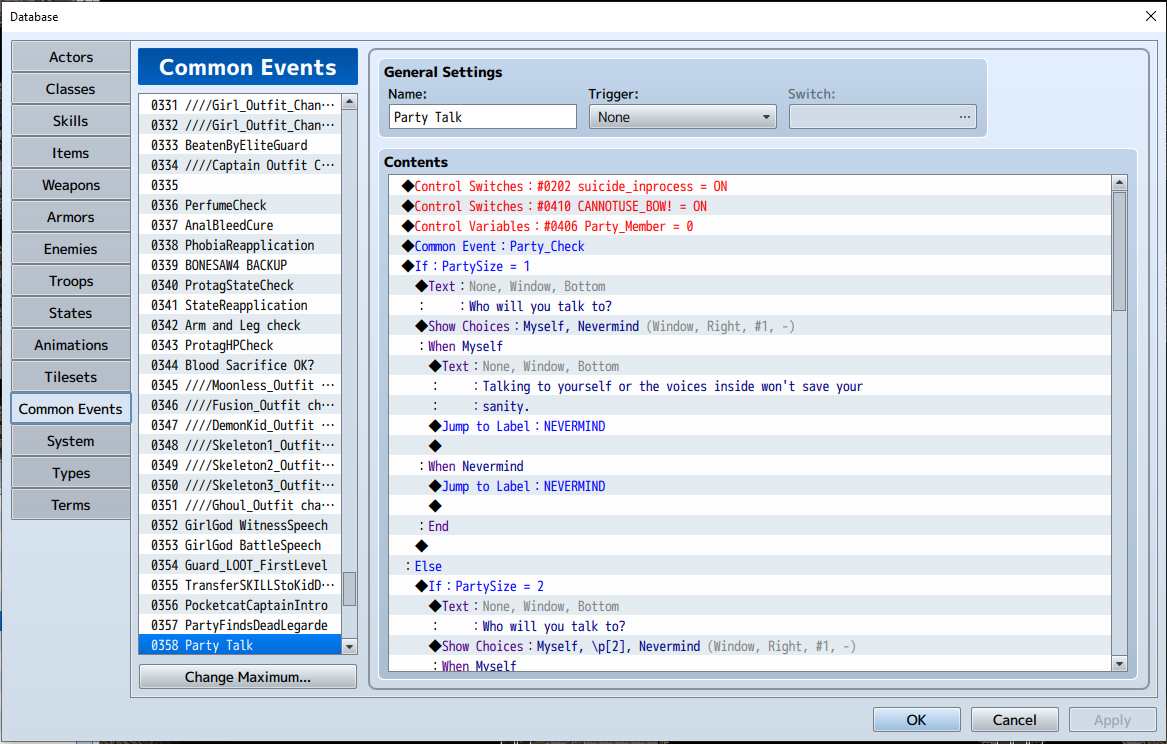Select event 0336 PerfumeCheck
Screen dimensions: 1167x744
(240, 205)
